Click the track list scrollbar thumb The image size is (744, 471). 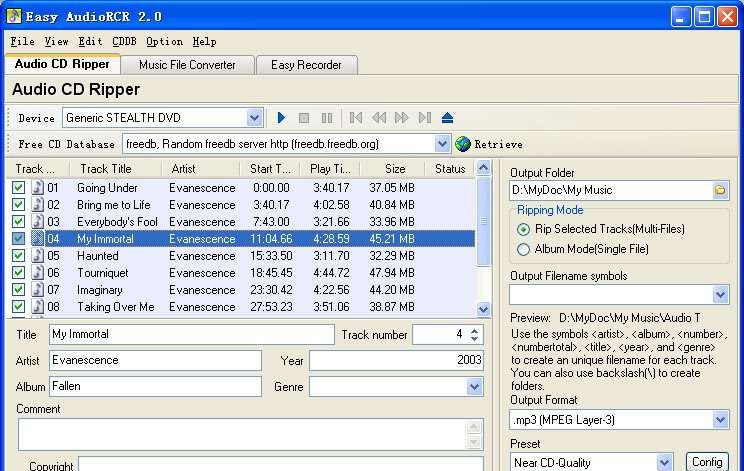(x=484, y=221)
